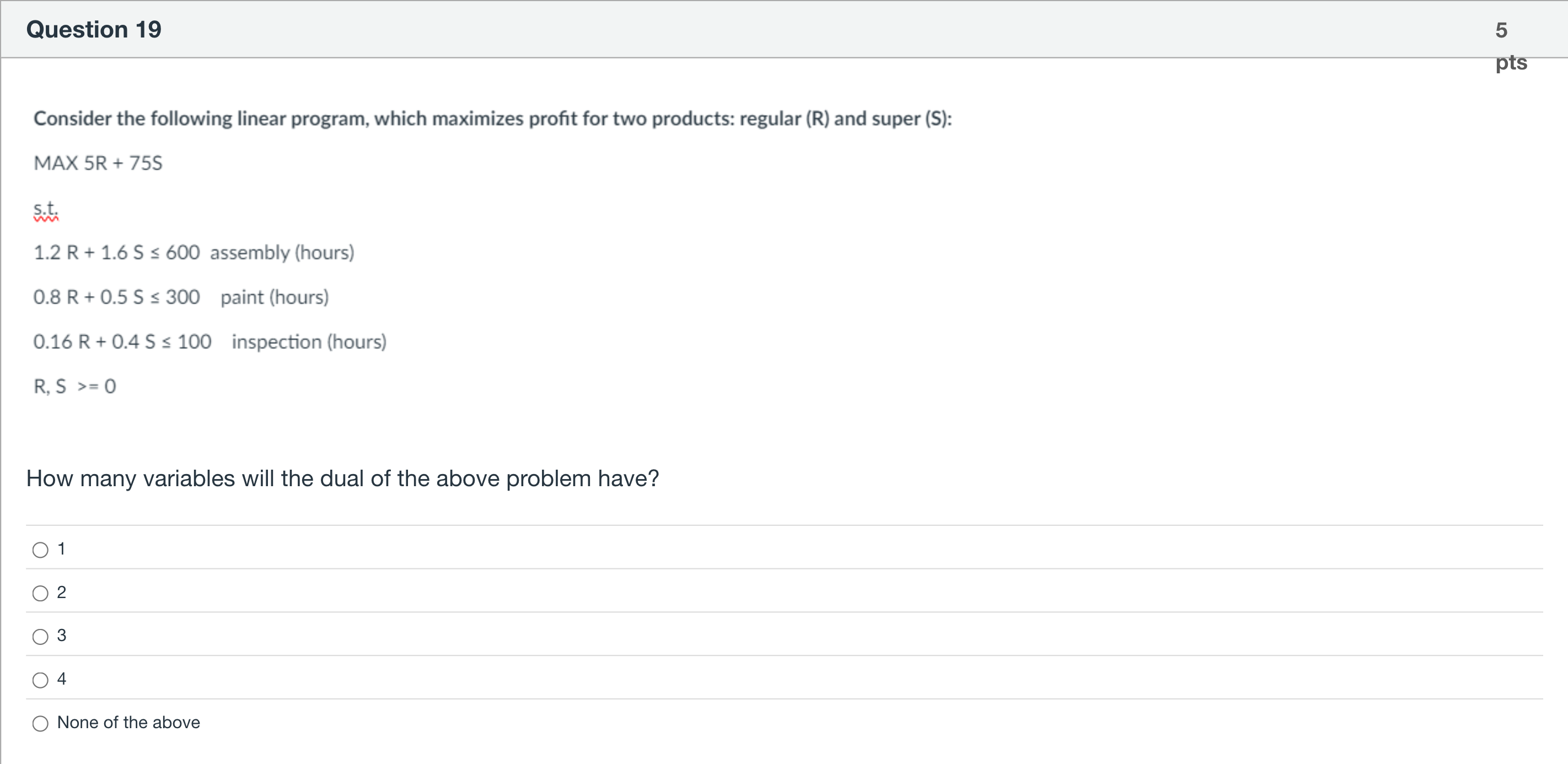Click the inspection (hours) constraint line

click(x=210, y=342)
